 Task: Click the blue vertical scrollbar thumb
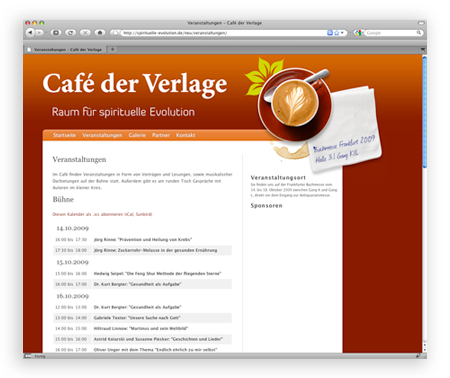(424, 112)
